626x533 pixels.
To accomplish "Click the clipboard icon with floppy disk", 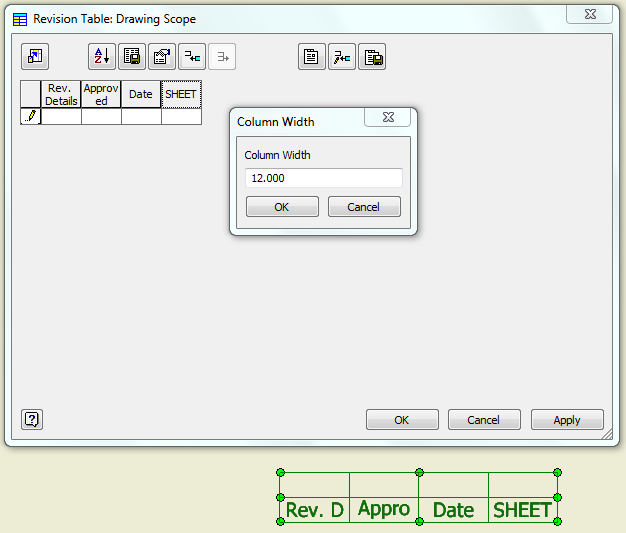I will click(x=372, y=56).
